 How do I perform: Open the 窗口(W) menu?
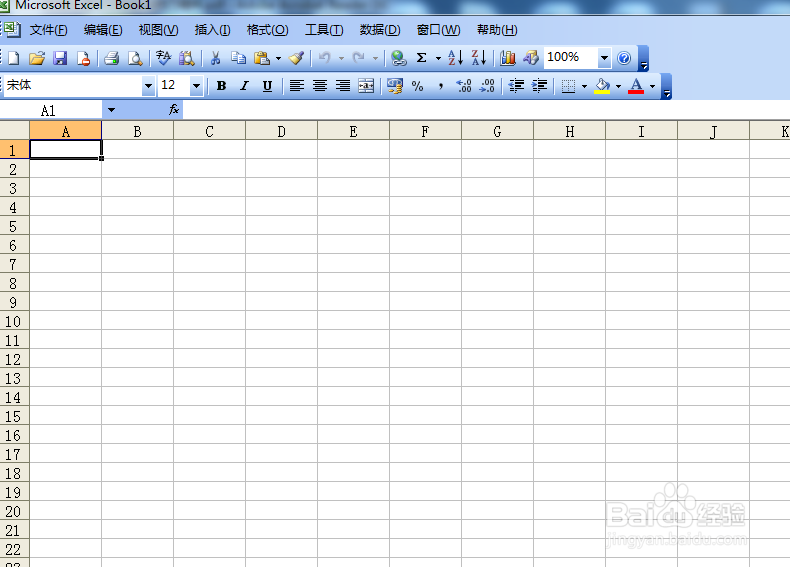tap(438, 30)
